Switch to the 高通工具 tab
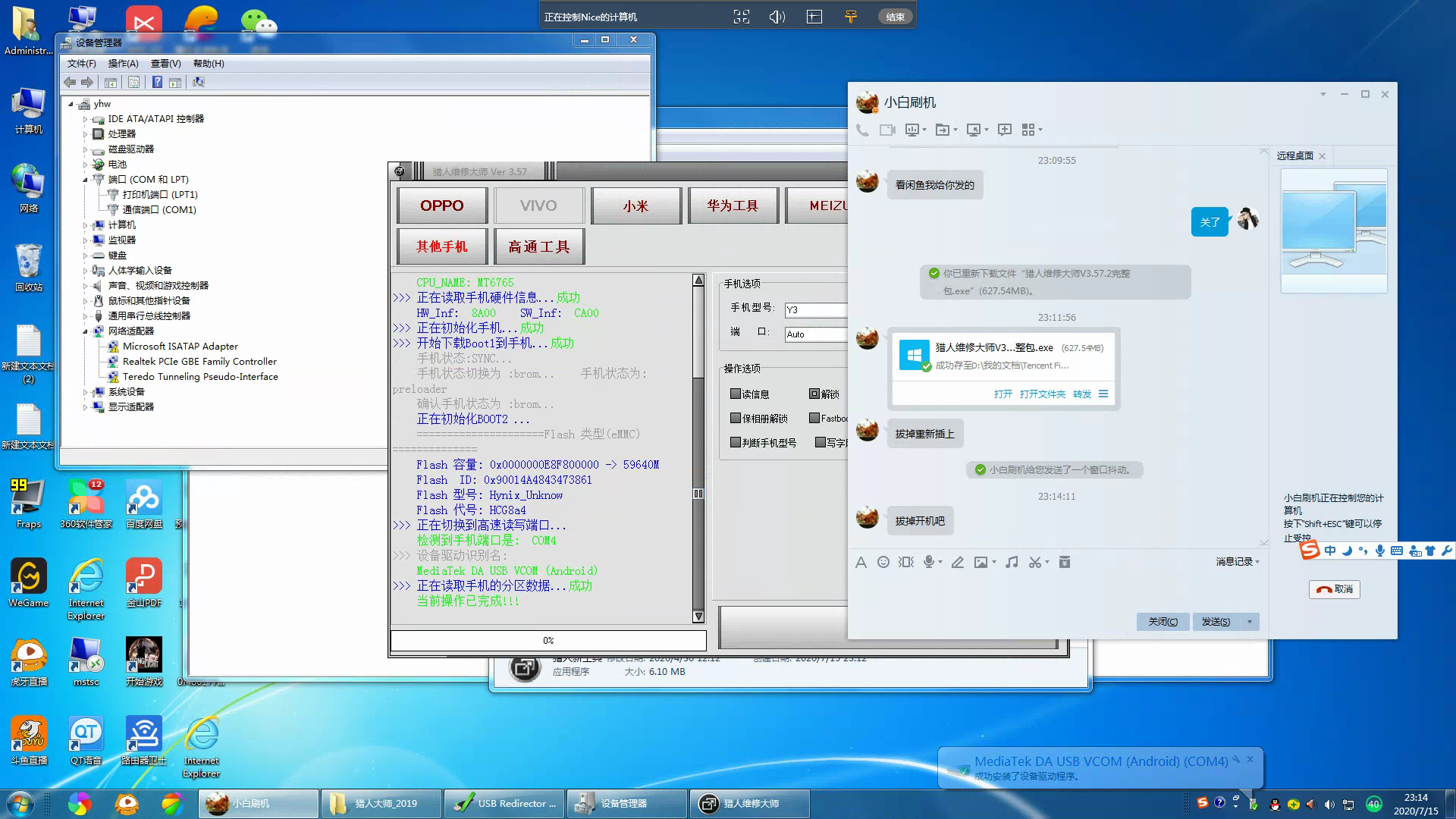 [x=539, y=246]
